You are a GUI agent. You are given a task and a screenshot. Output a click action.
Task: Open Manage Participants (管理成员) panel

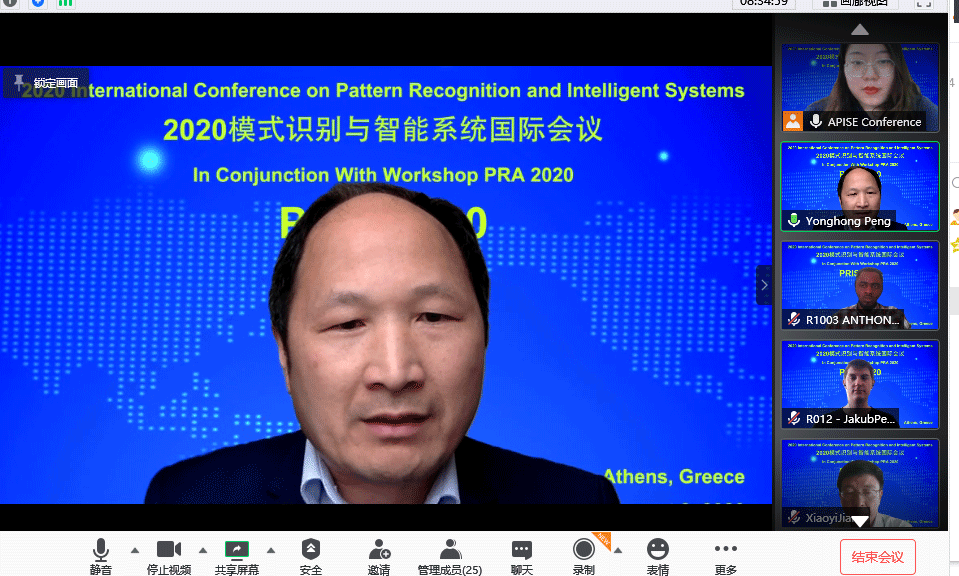coord(450,551)
